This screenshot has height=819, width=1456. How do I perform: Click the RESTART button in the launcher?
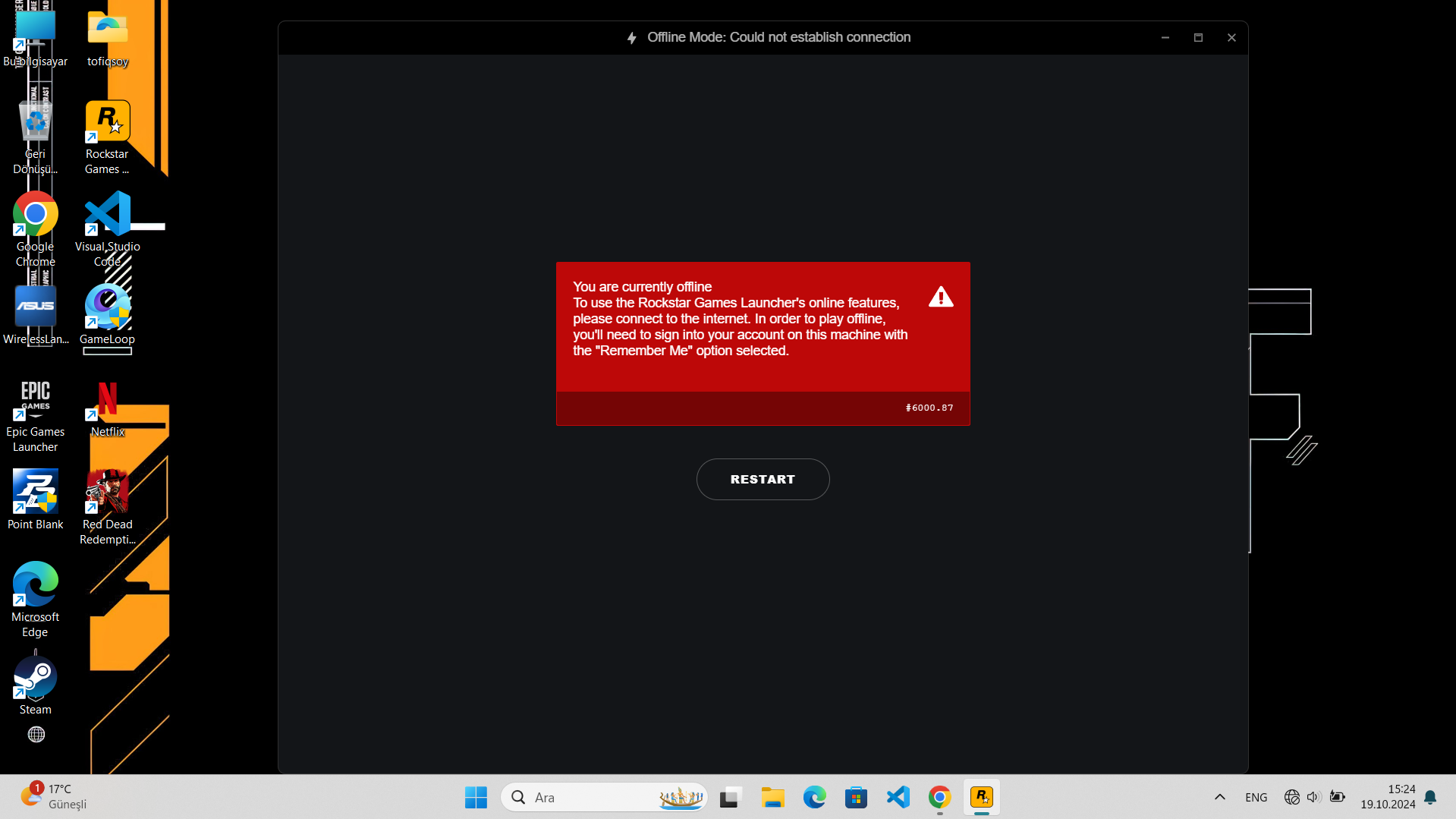pos(763,479)
